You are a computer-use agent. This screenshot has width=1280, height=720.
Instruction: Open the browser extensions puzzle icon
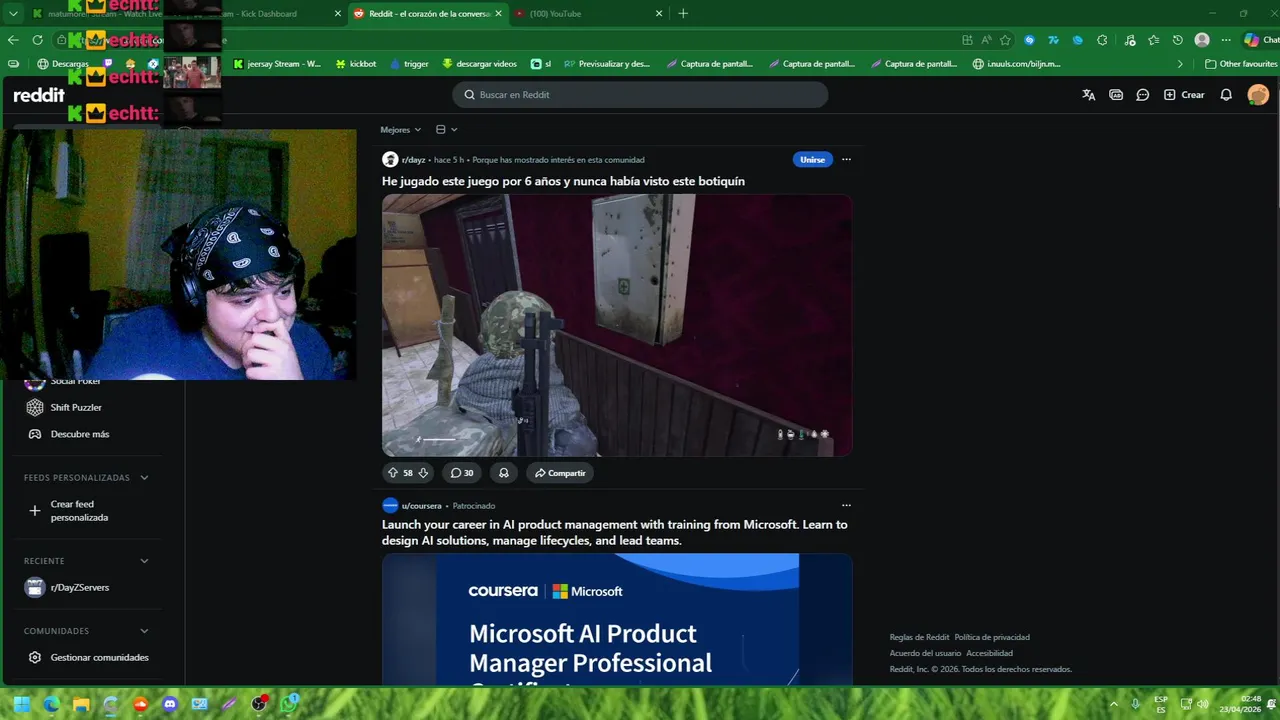(1102, 40)
